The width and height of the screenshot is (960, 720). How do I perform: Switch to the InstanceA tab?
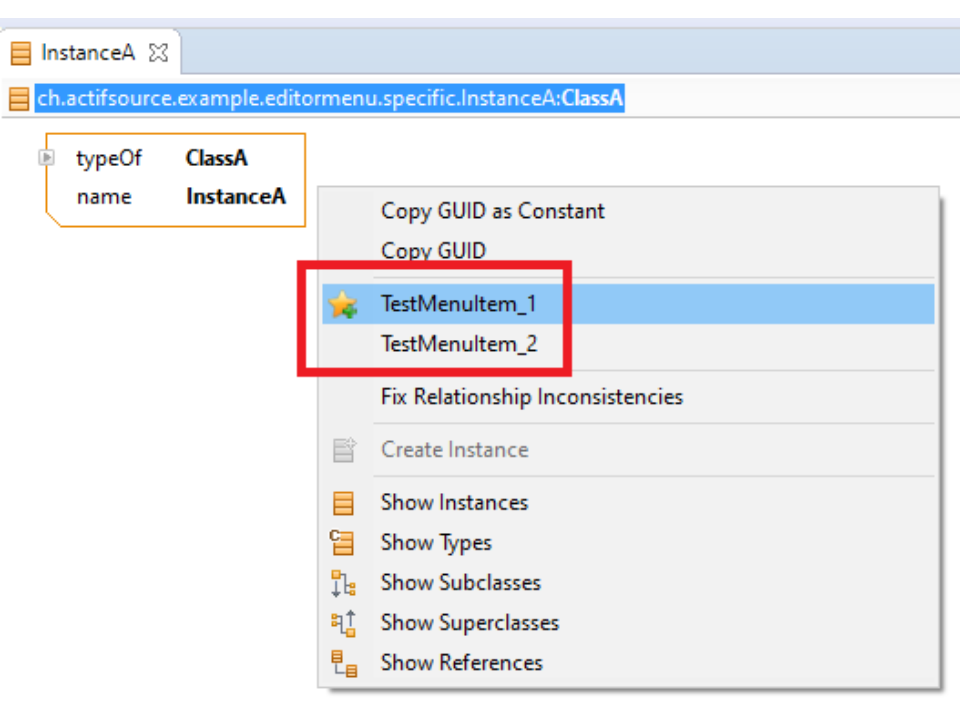click(87, 52)
